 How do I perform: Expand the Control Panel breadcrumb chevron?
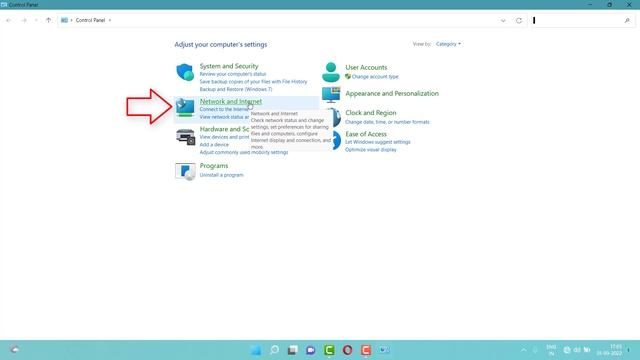click(x=110, y=20)
